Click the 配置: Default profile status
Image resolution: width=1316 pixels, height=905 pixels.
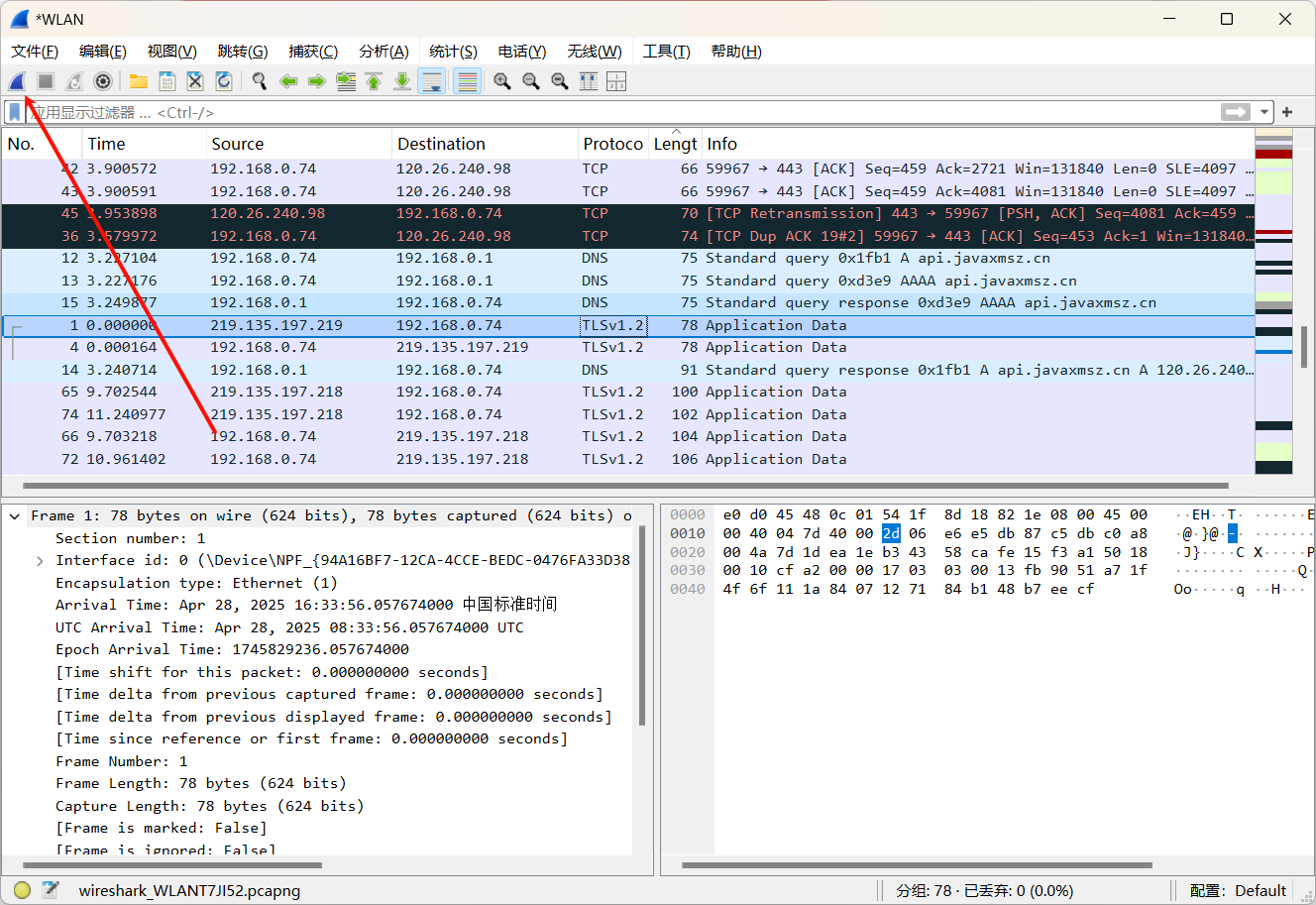(x=1238, y=890)
